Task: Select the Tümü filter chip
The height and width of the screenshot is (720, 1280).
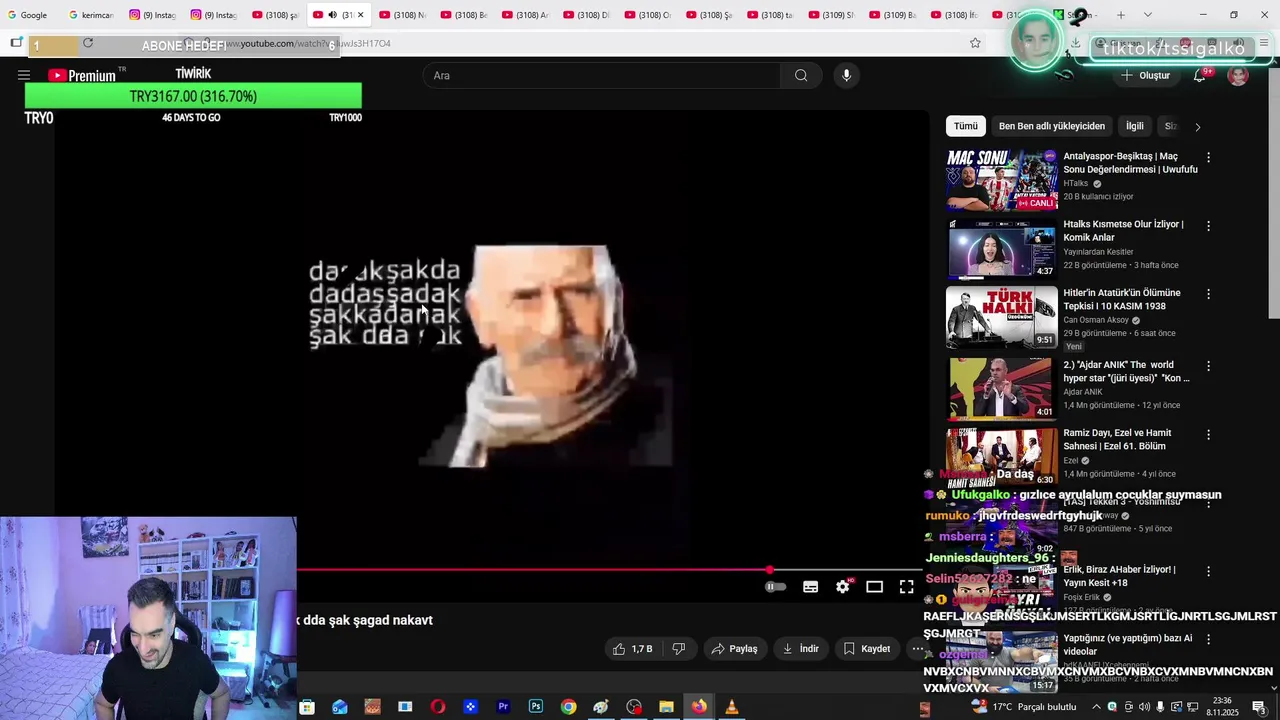Action: pyautogui.click(x=965, y=126)
